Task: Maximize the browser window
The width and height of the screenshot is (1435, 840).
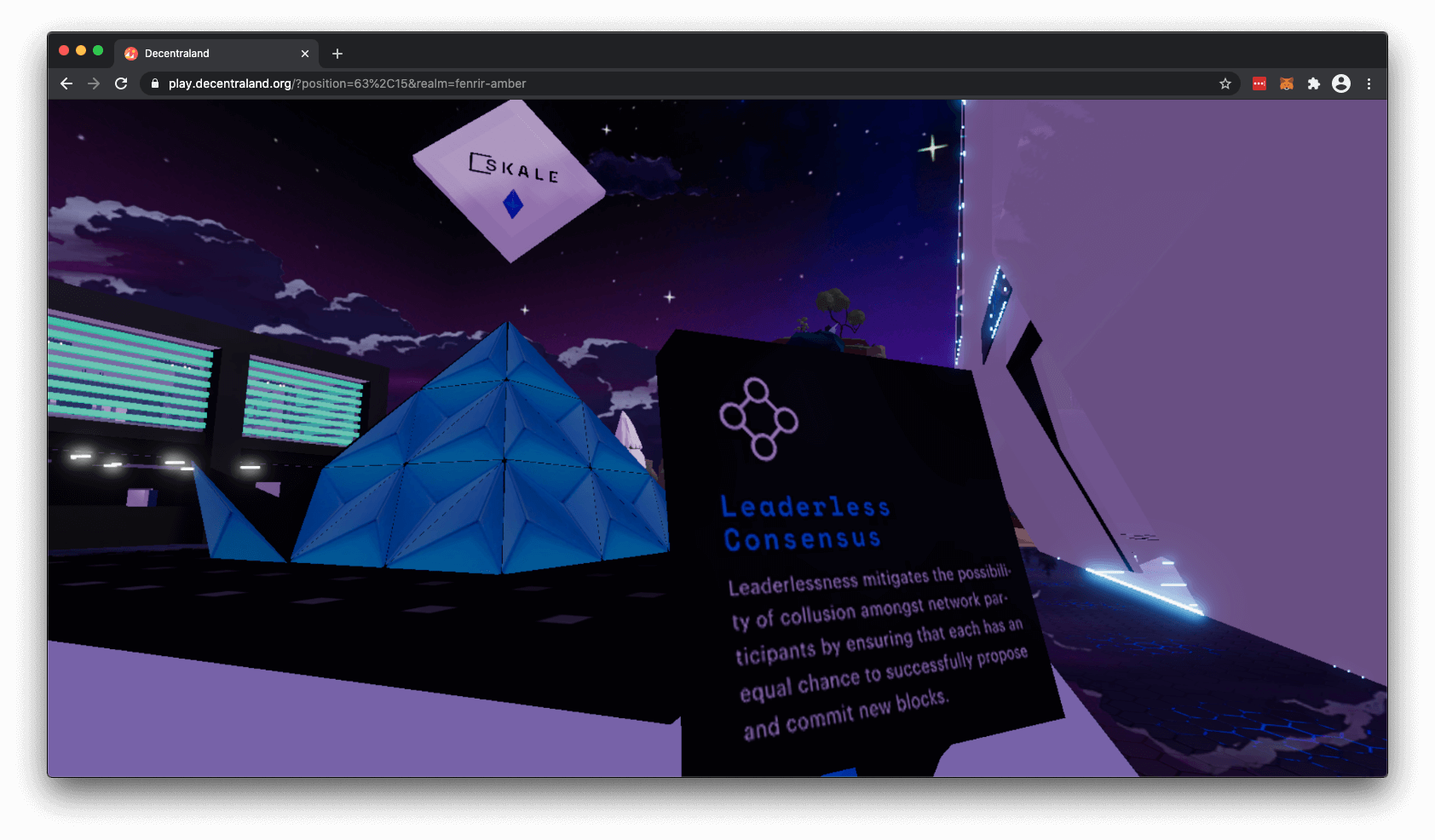Action: 98,51
